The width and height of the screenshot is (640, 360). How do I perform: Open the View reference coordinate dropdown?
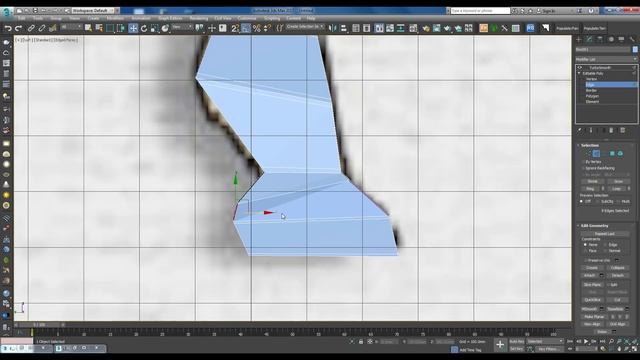click(x=182, y=27)
